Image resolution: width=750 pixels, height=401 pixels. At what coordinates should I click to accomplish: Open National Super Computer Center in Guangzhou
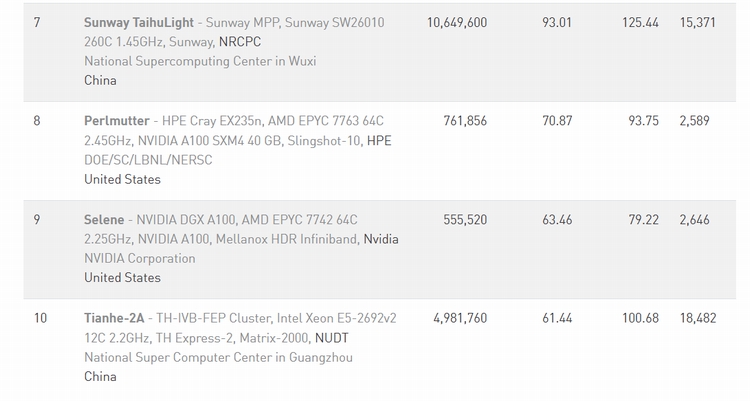218,357
